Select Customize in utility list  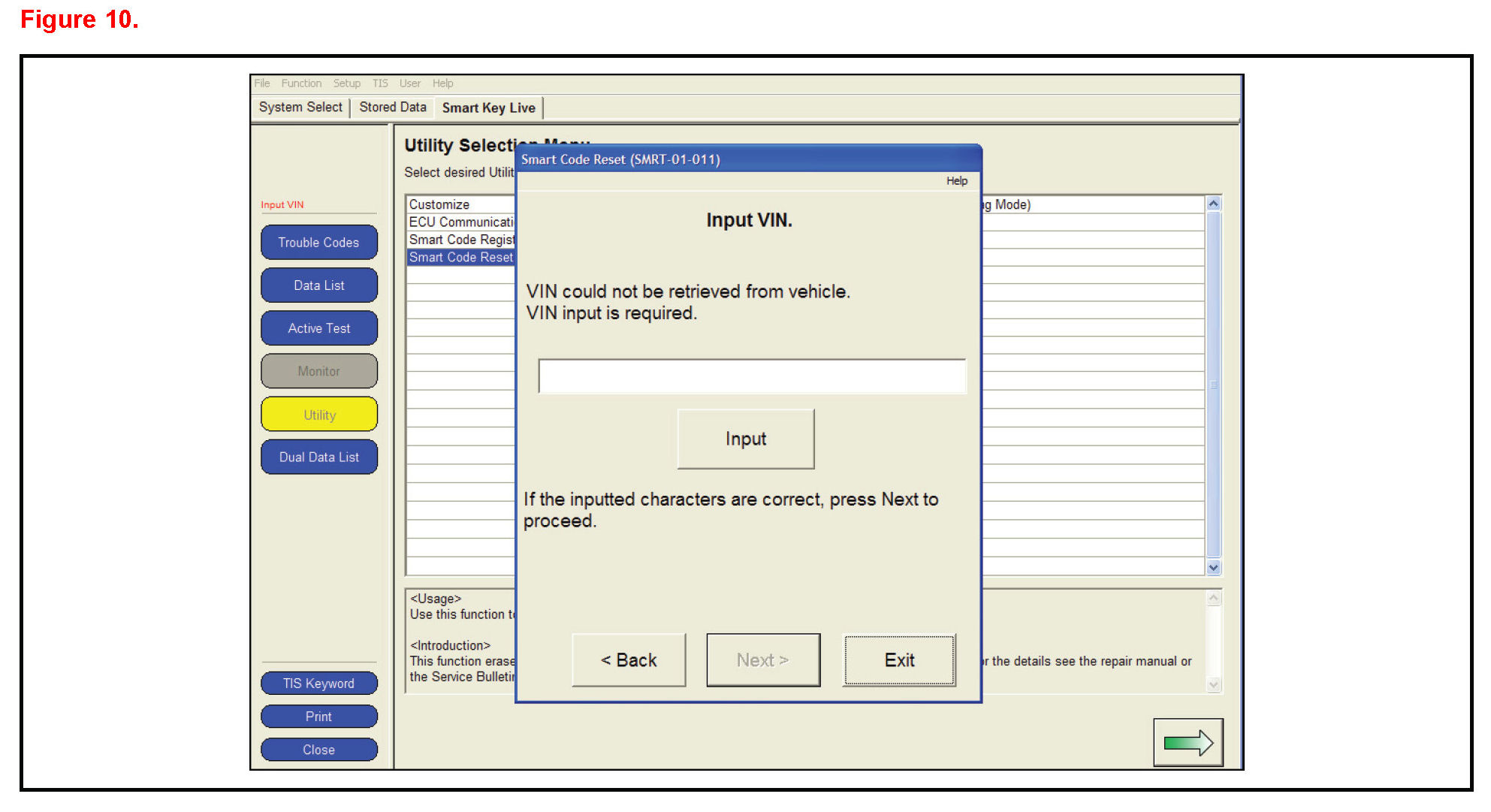click(439, 204)
